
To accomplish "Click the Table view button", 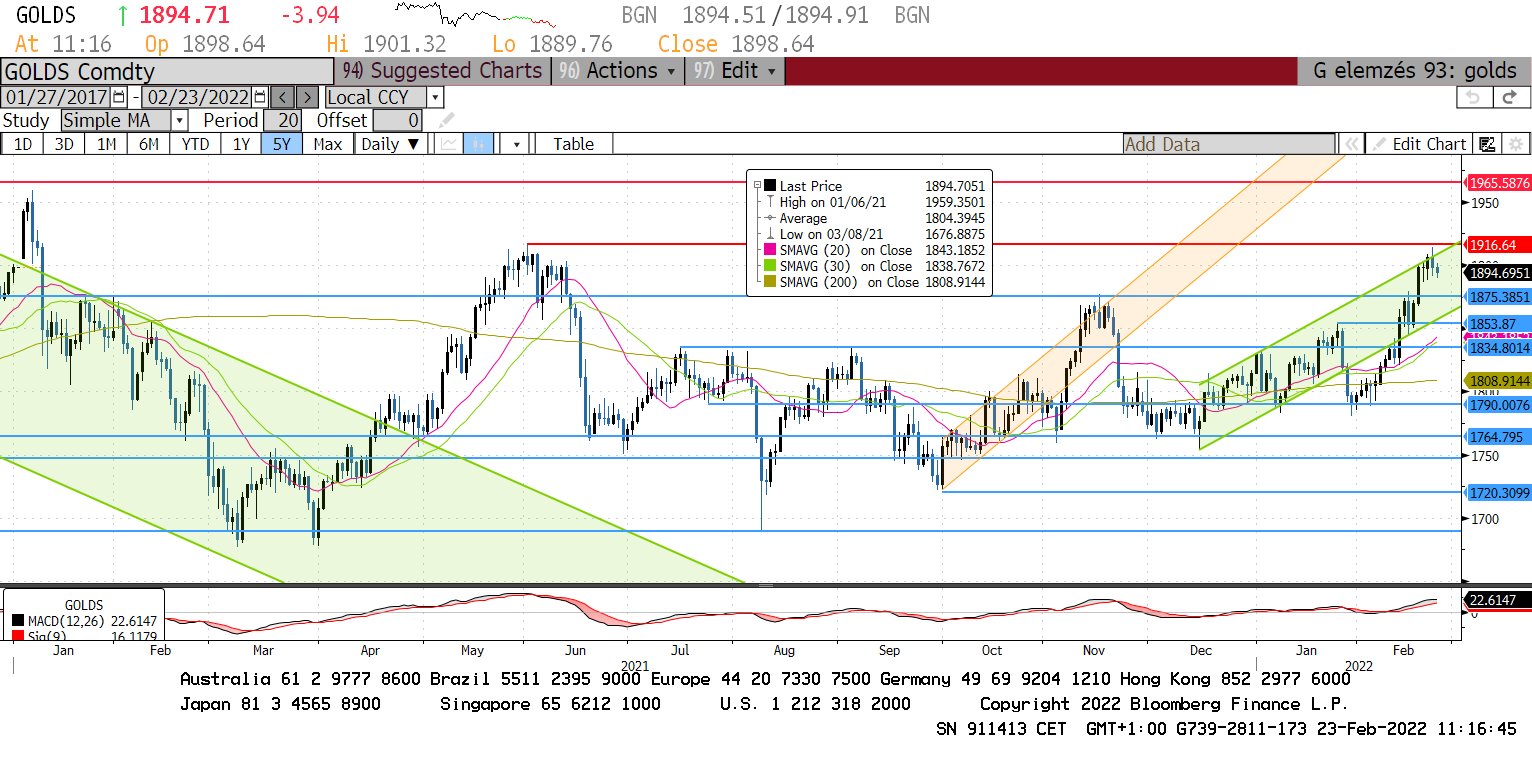I will [x=573, y=144].
